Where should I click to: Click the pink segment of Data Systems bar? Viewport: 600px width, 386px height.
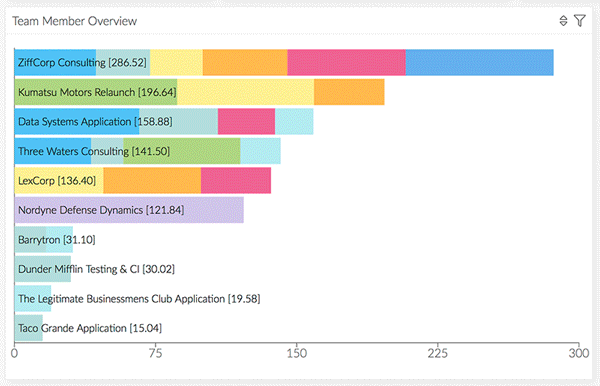coord(246,121)
